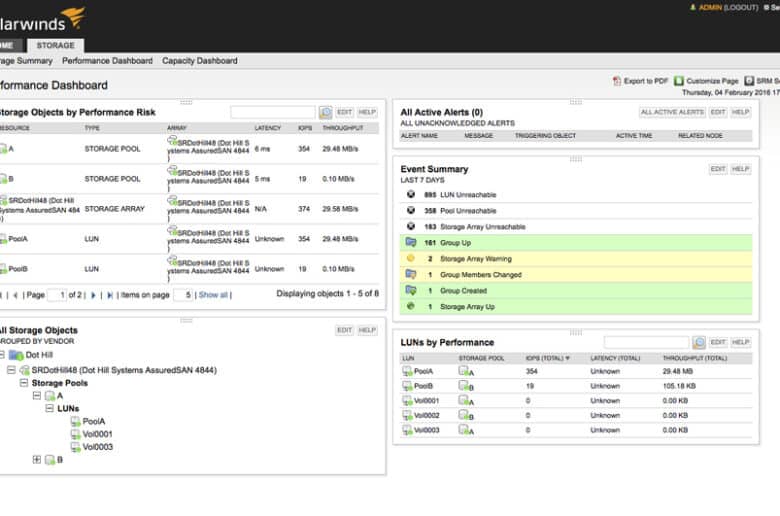Click the Dot Hill vendor folder icon
The width and height of the screenshot is (780, 516).
[x=16, y=355]
